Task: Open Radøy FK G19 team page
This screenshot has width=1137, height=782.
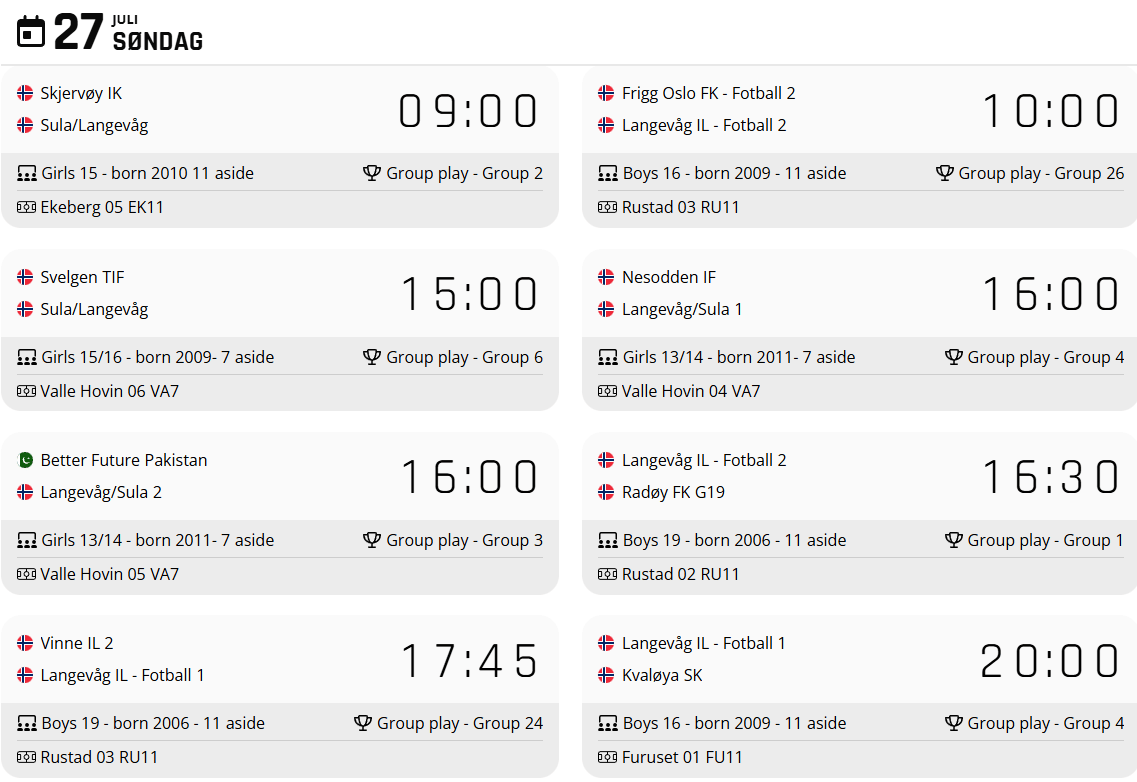Action: (x=673, y=492)
